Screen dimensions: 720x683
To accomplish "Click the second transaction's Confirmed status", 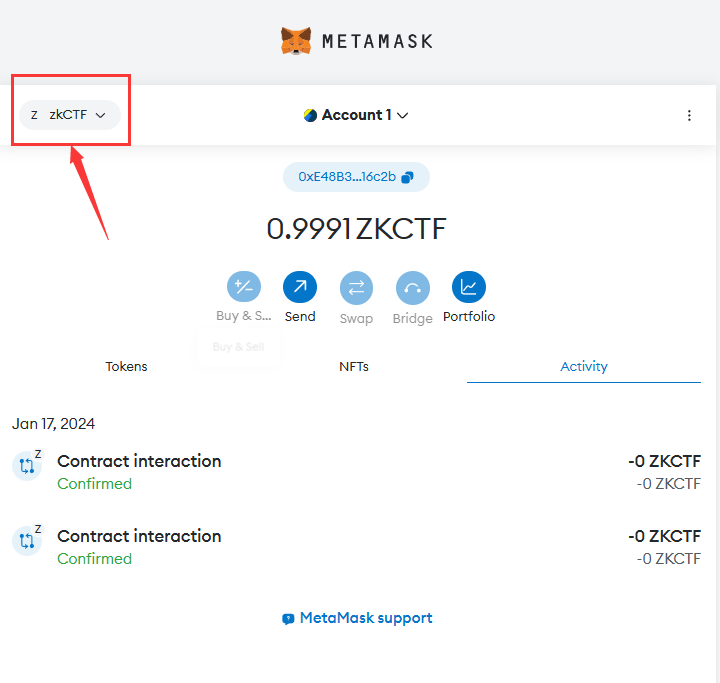I will 95,559.
